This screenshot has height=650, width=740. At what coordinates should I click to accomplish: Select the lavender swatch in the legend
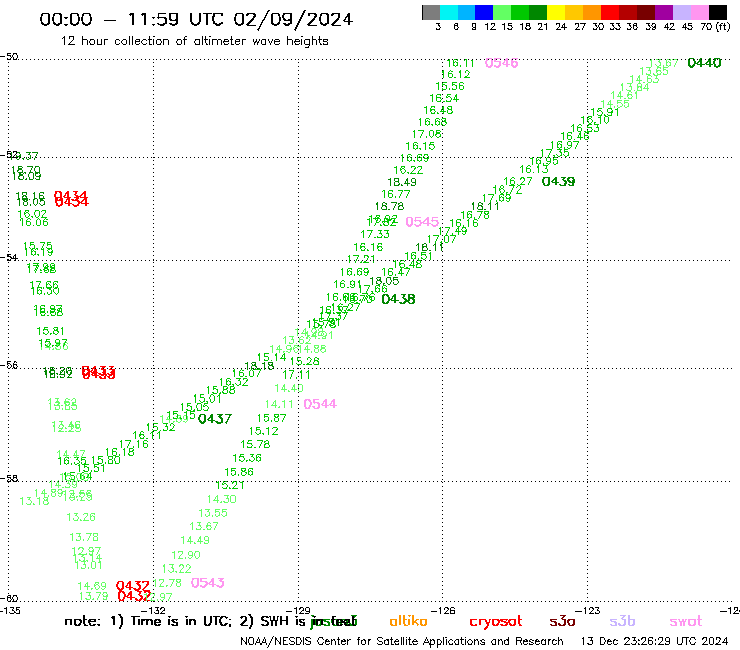tap(681, 12)
